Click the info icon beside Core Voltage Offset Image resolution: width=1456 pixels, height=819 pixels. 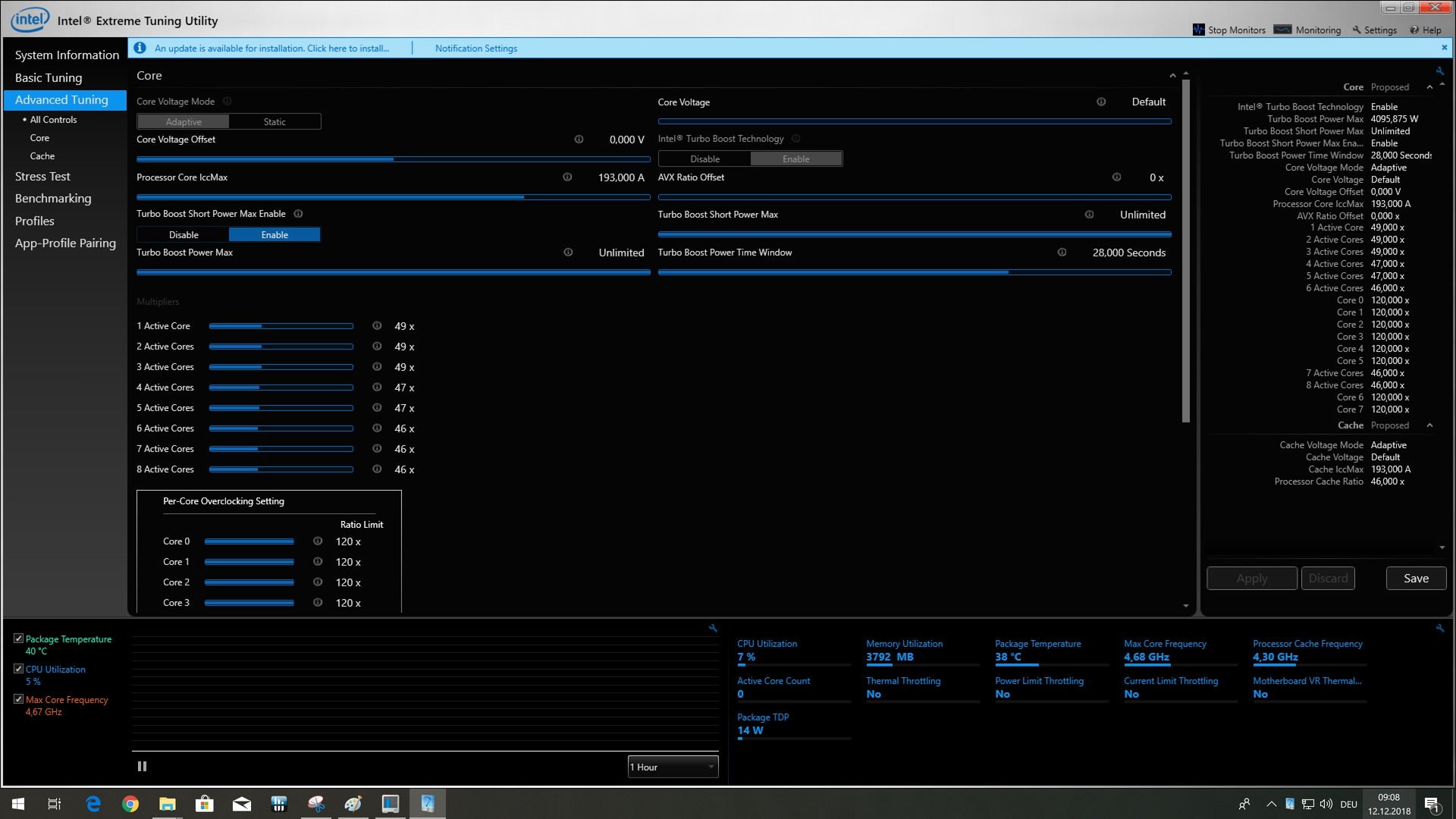pyautogui.click(x=579, y=140)
